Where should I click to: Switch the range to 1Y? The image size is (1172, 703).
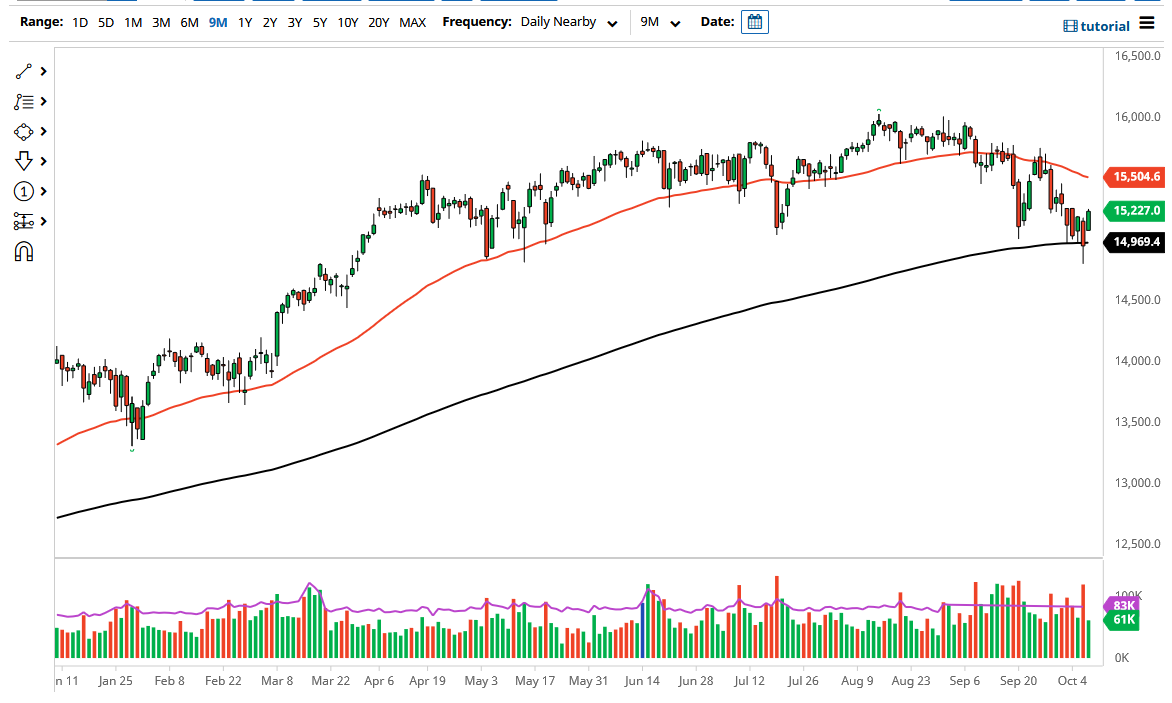[x=245, y=21]
